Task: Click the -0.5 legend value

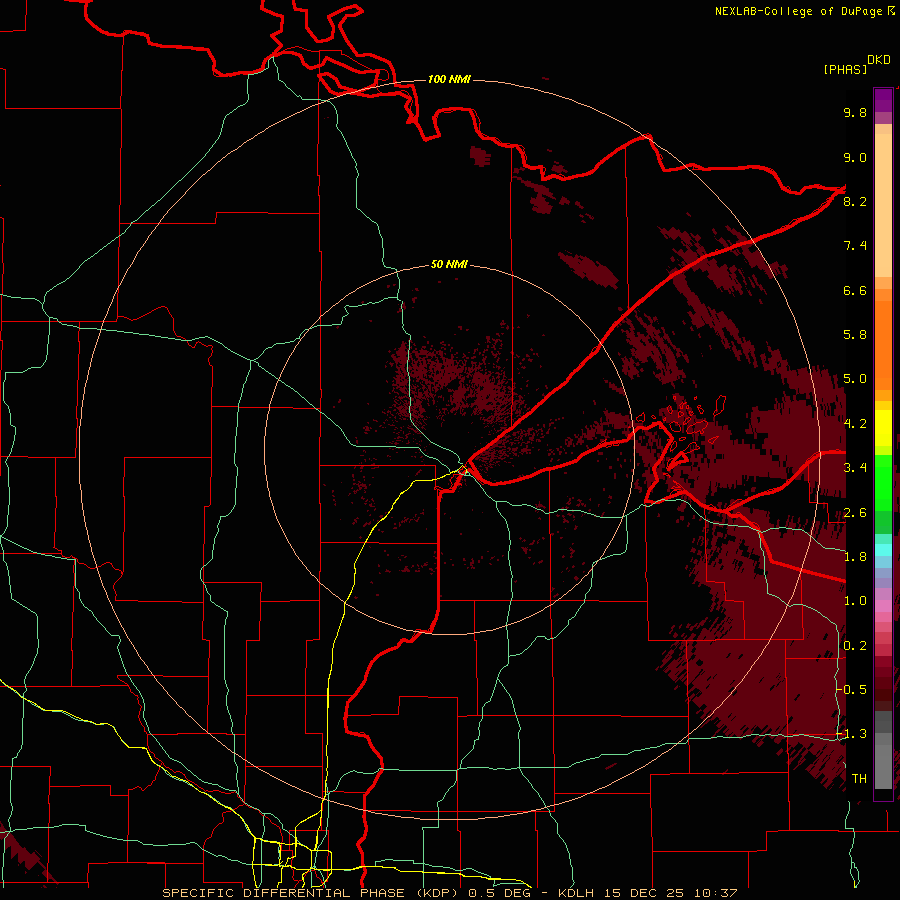Action: [x=852, y=689]
